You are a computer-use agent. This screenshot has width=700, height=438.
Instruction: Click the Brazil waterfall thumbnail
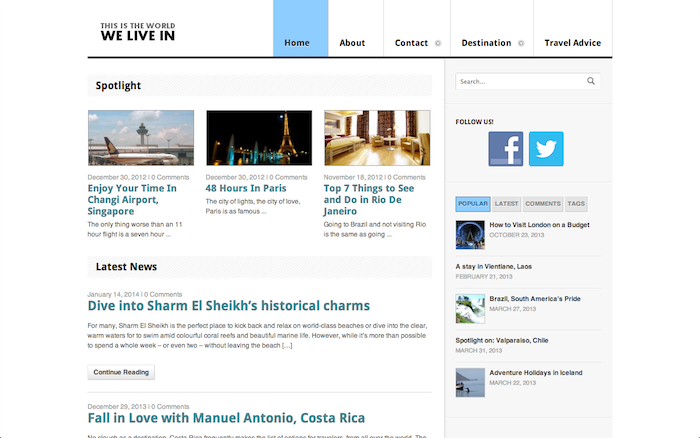pos(470,309)
